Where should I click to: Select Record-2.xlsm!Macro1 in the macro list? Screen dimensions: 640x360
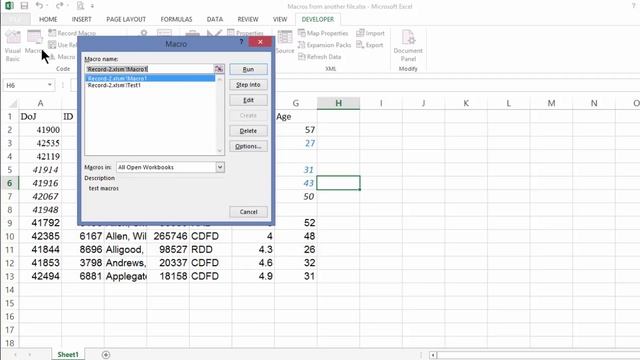pos(150,78)
